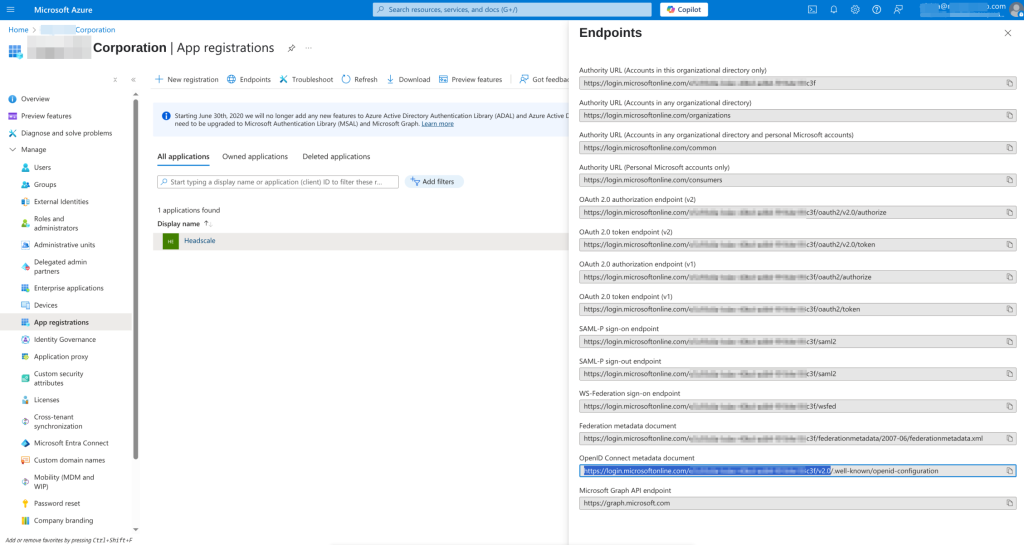1024x545 pixels.
Task: Open Groups in the sidebar
Action: tap(45, 185)
